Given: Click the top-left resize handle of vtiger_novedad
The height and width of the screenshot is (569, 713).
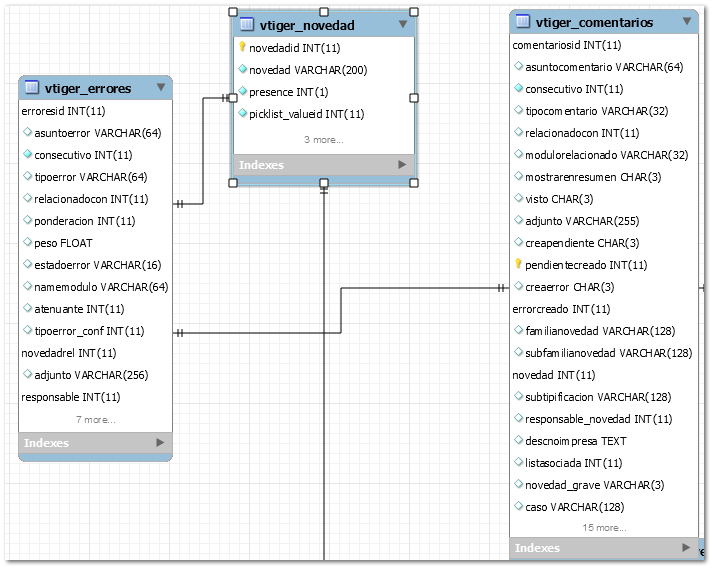Looking at the screenshot, I should pyautogui.click(x=233, y=11).
